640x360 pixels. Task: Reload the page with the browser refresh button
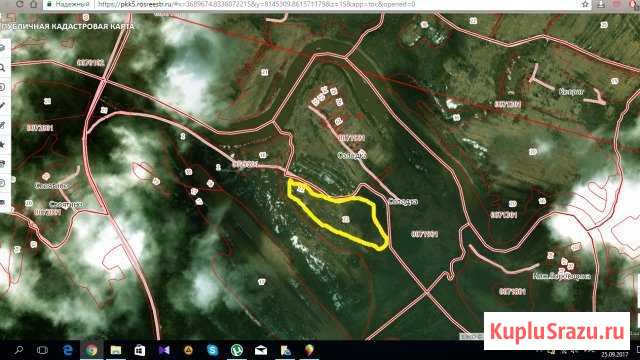19,4
